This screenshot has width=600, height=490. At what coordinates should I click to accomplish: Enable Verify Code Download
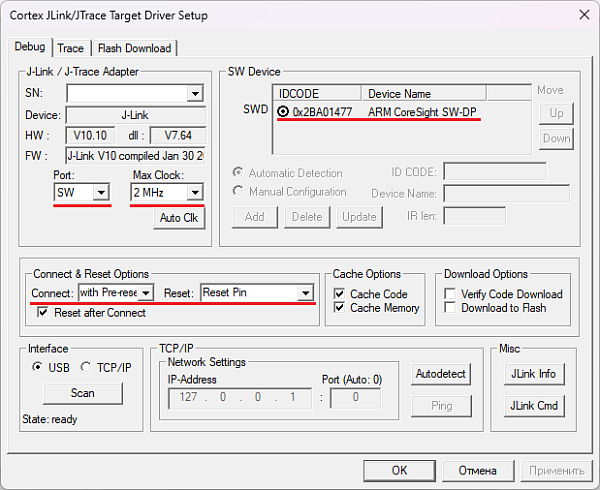click(x=450, y=294)
